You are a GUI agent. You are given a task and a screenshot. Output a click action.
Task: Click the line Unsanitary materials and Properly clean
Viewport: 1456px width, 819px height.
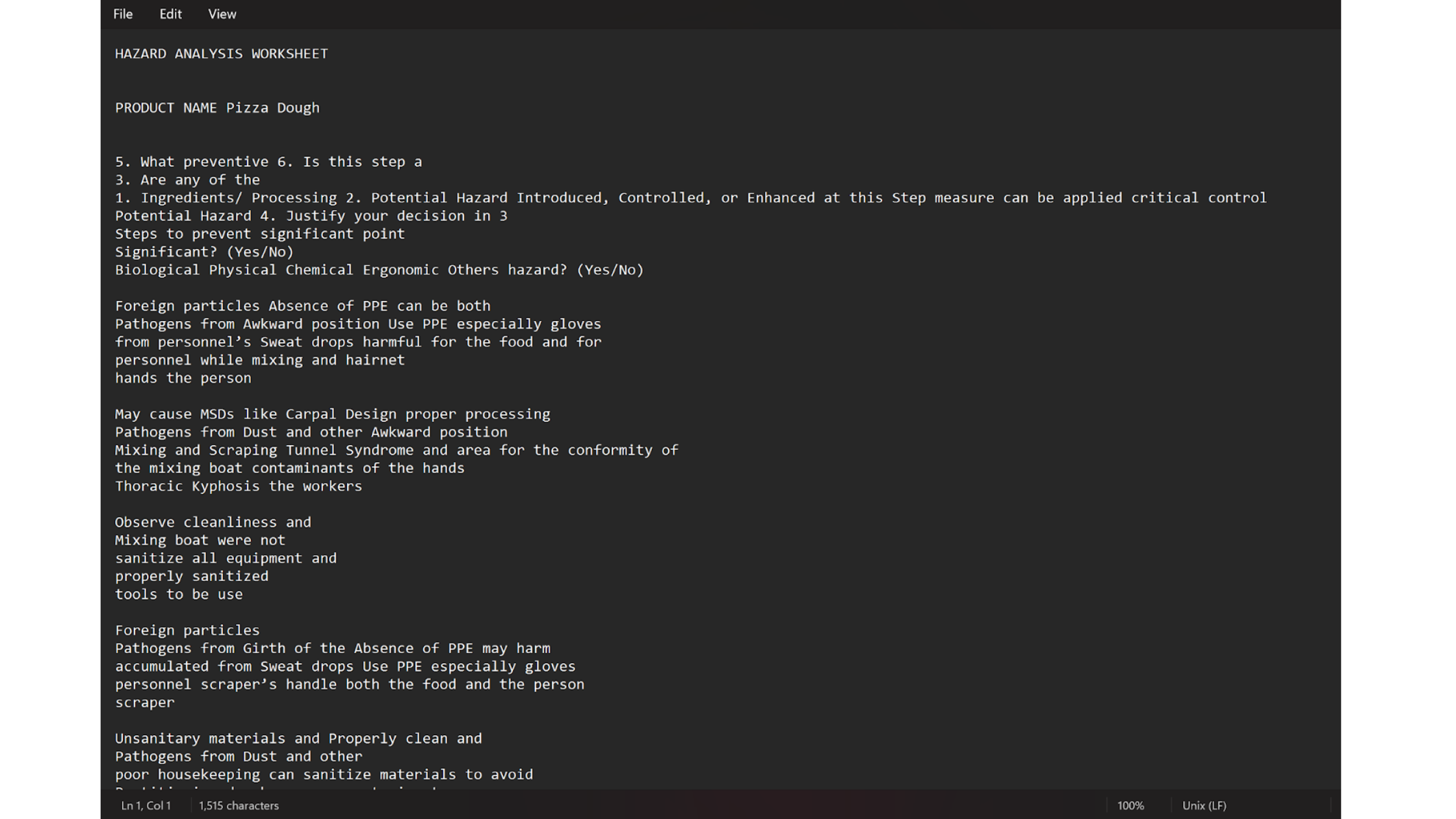pyautogui.click(x=298, y=738)
